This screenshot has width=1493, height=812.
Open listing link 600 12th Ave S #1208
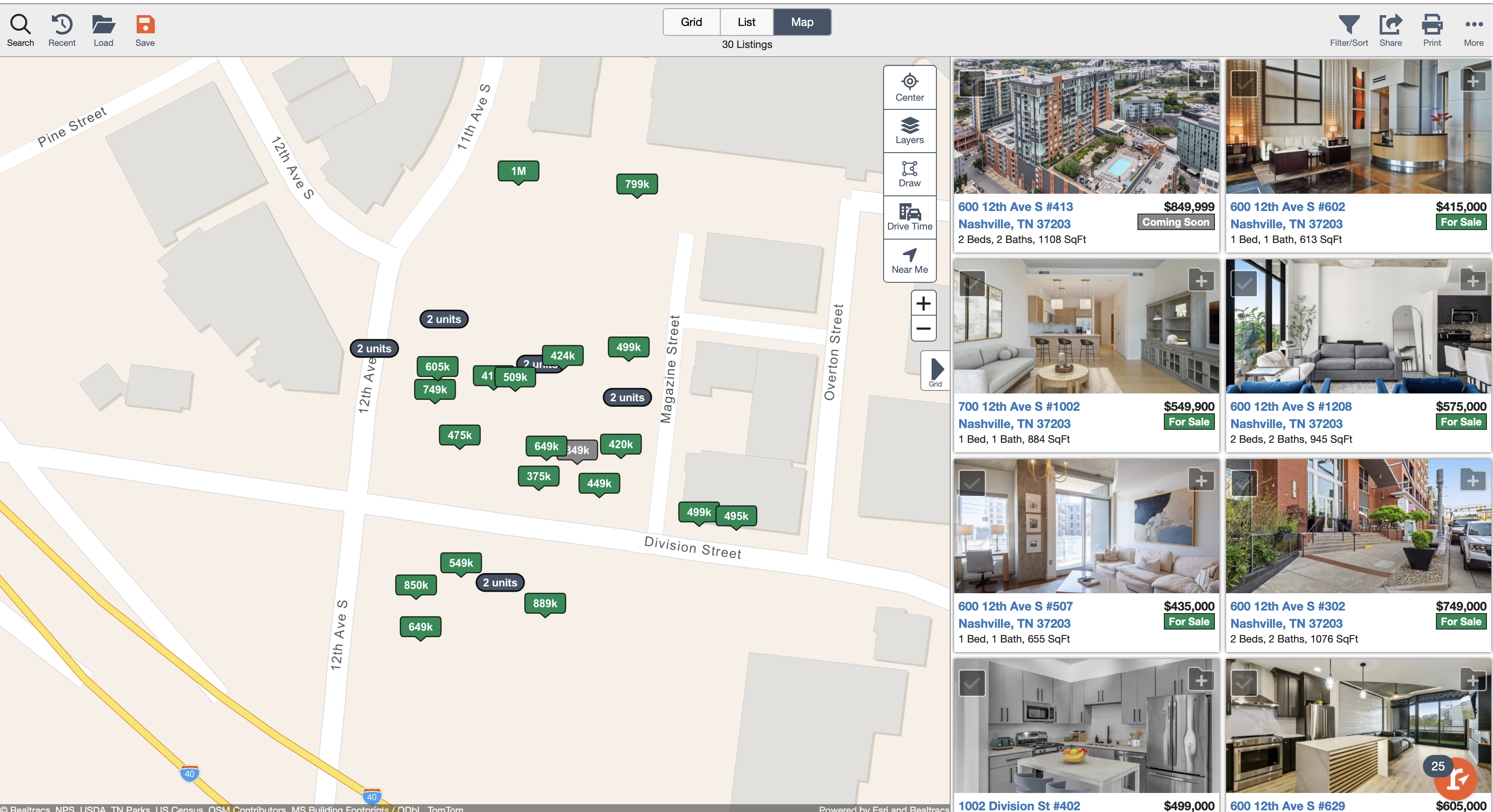1291,415
